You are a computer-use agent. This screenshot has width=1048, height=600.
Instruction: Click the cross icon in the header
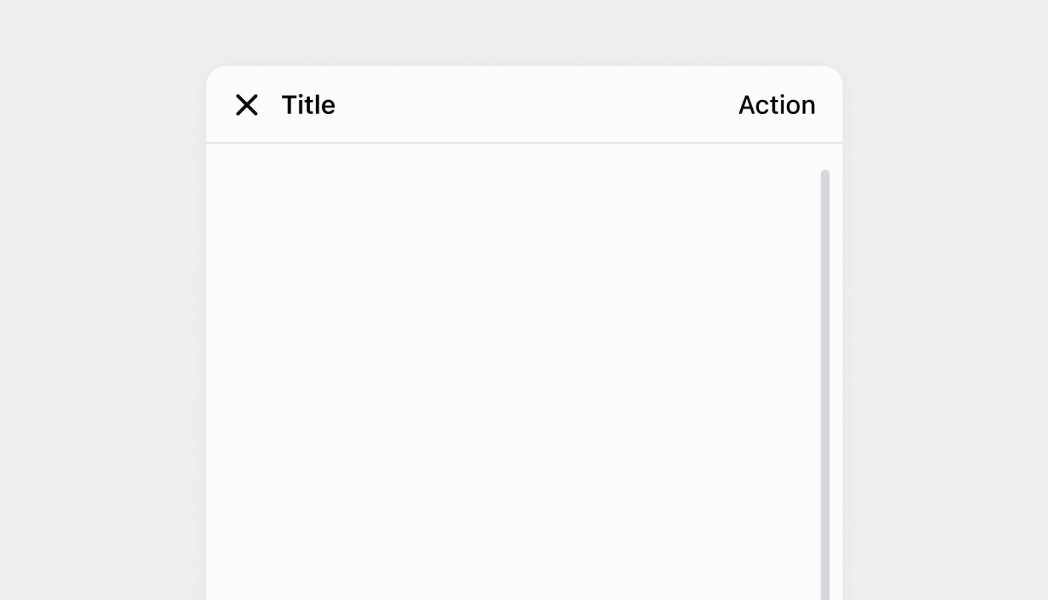[247, 105]
